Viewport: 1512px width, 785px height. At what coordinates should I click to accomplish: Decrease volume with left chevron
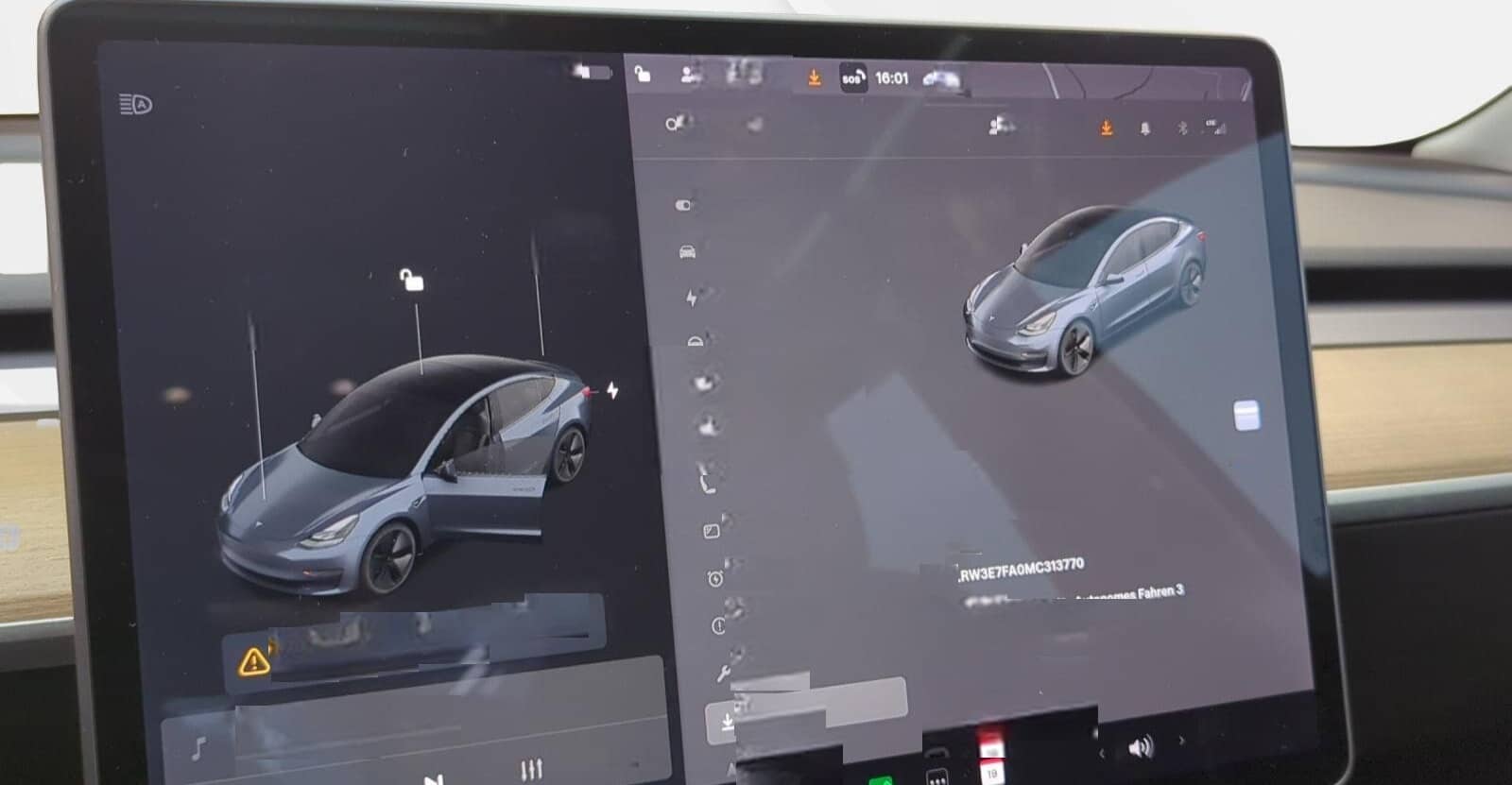[x=1101, y=753]
